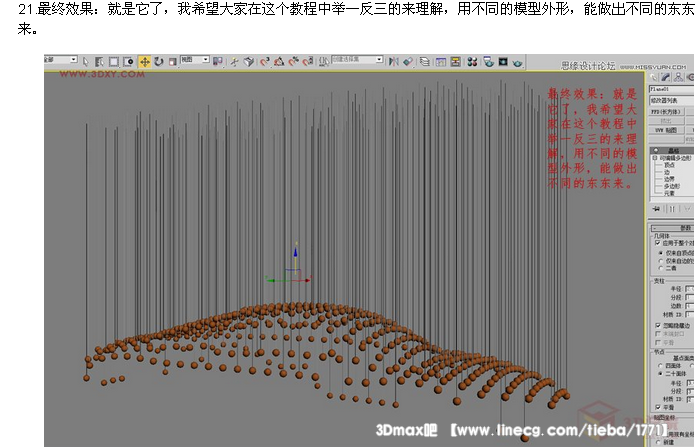Image resolution: width=697 pixels, height=447 pixels.
Task: Click Use Pivot Point Center icon
Action: [x=217, y=61]
